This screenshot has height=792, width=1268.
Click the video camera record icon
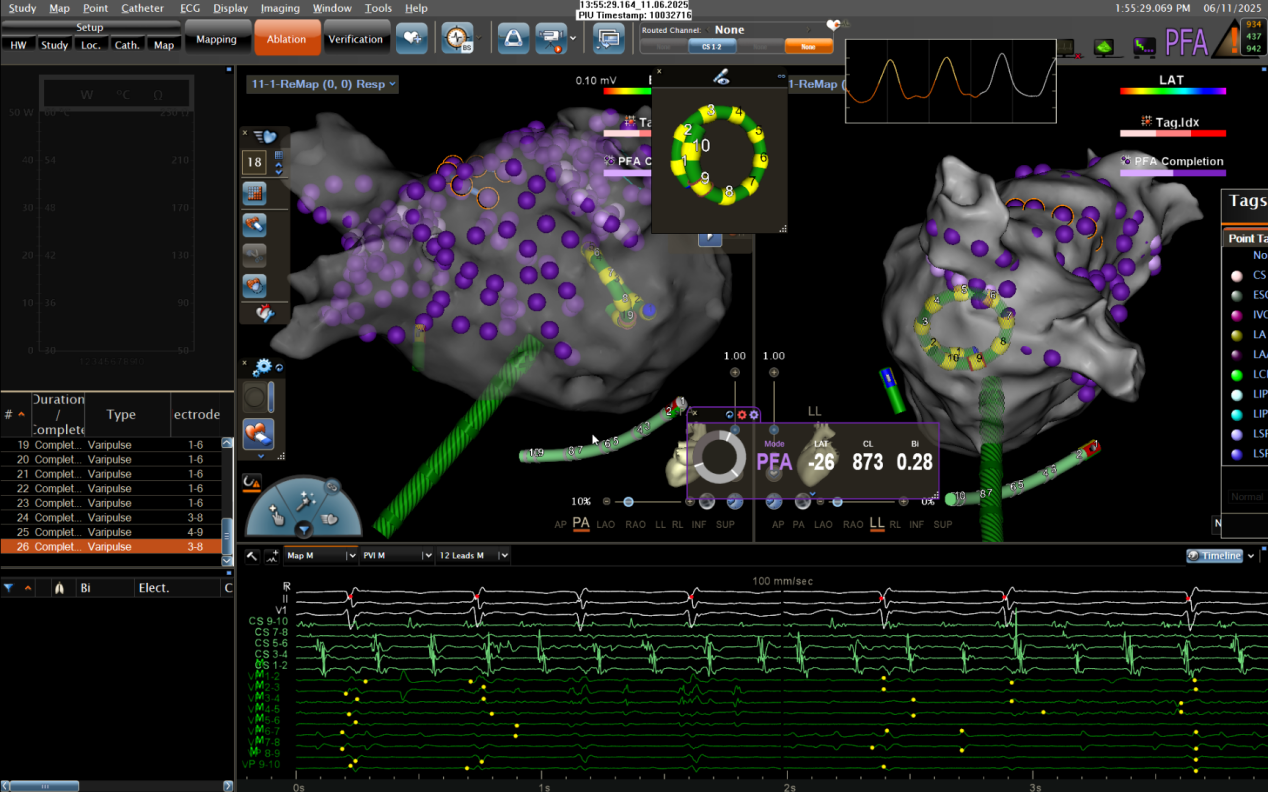pyautogui.click(x=550, y=39)
